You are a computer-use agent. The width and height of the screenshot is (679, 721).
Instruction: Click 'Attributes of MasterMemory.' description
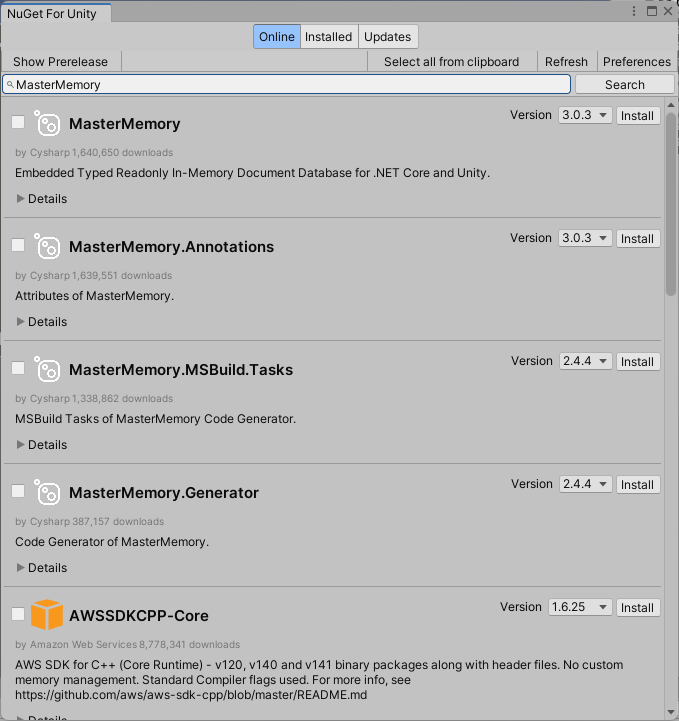click(94, 296)
